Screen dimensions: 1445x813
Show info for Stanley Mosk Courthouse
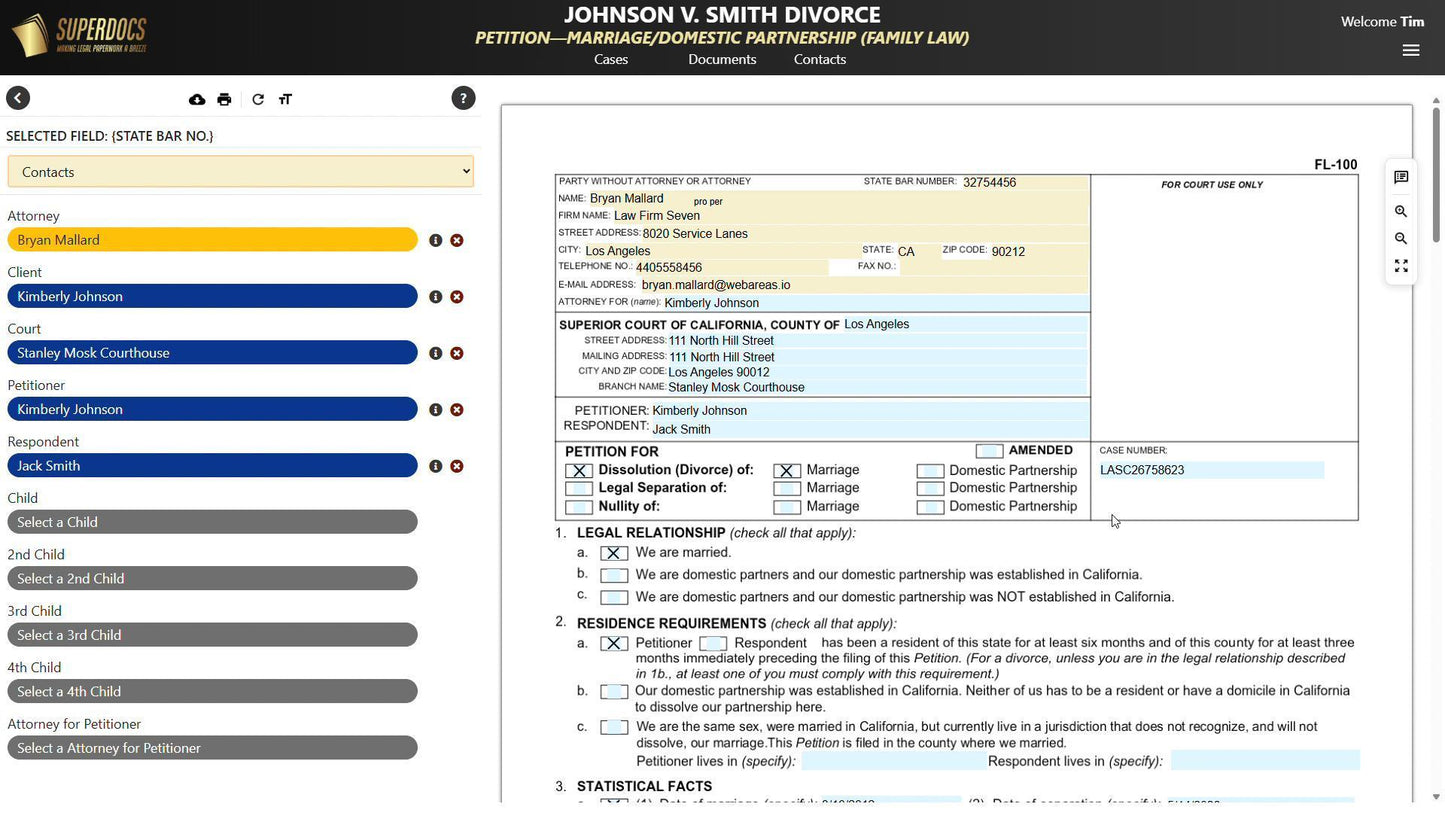pos(435,353)
